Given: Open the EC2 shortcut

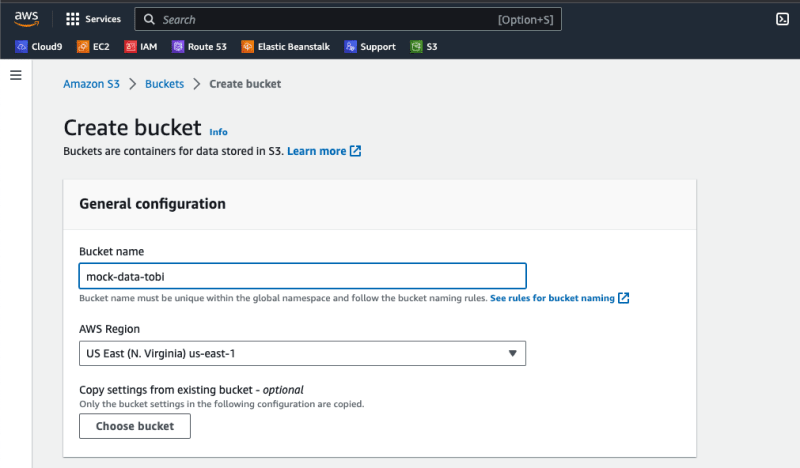Looking at the screenshot, I should (93, 46).
